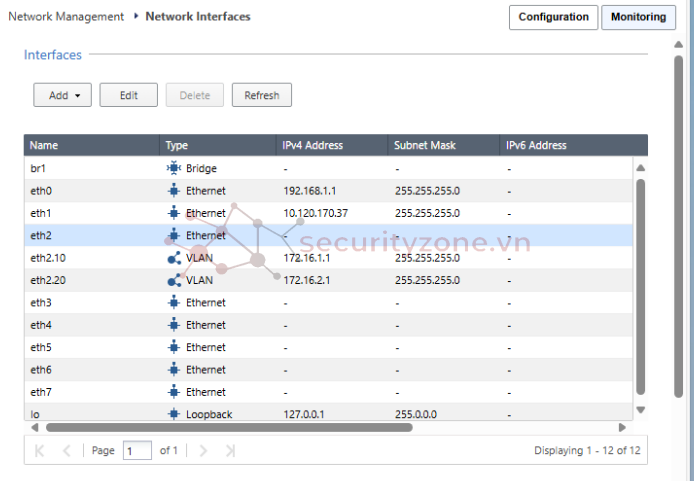Viewport: 694px width, 481px height.
Task: Switch to the Configuration tab
Action: pos(553,17)
